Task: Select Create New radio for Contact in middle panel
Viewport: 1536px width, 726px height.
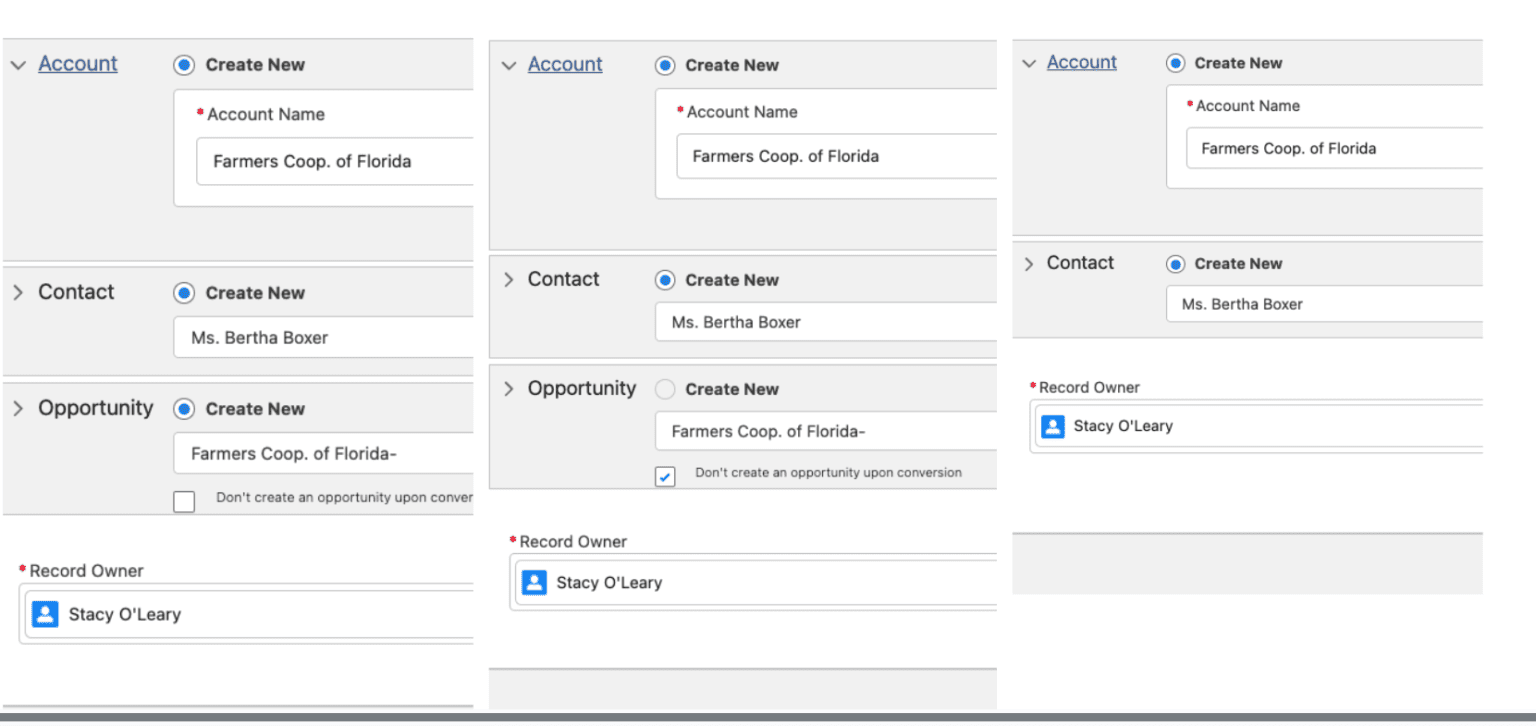Action: click(x=665, y=280)
